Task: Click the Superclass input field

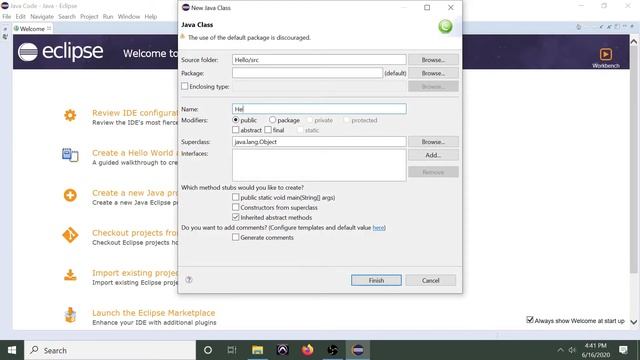Action: pyautogui.click(x=319, y=142)
